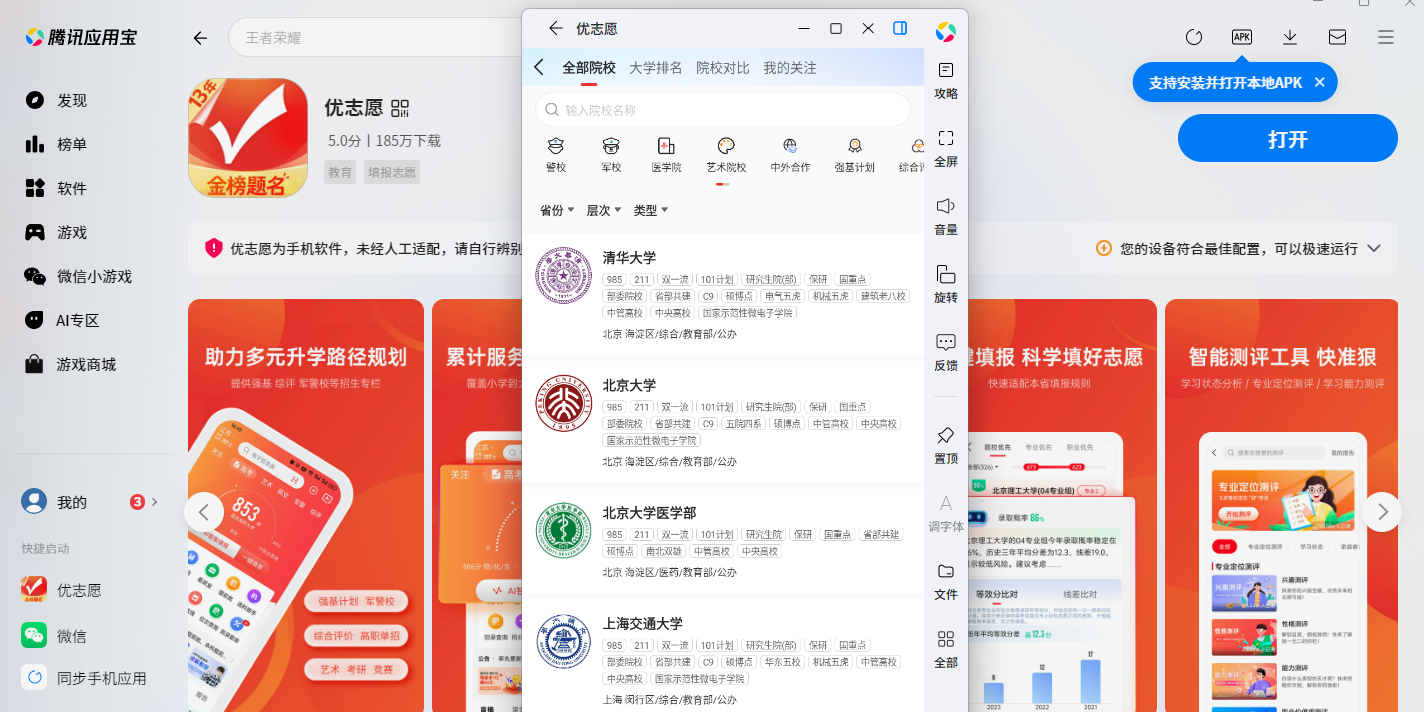Switch to the 我的关注 tab
The height and width of the screenshot is (712, 1424).
coord(790,68)
